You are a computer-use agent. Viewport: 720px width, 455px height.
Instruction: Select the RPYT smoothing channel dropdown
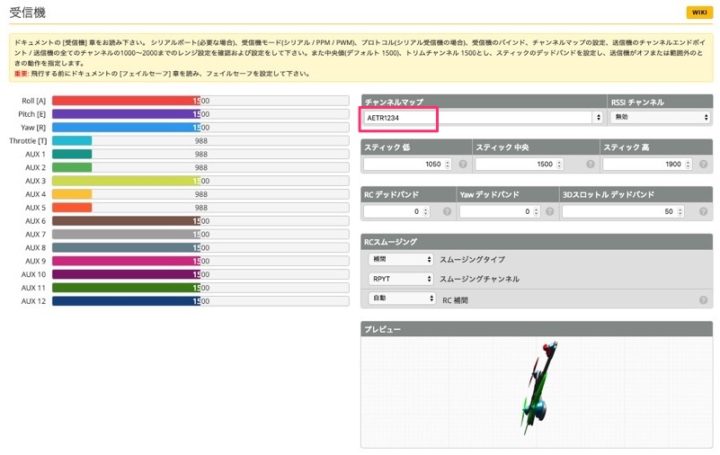point(400,279)
